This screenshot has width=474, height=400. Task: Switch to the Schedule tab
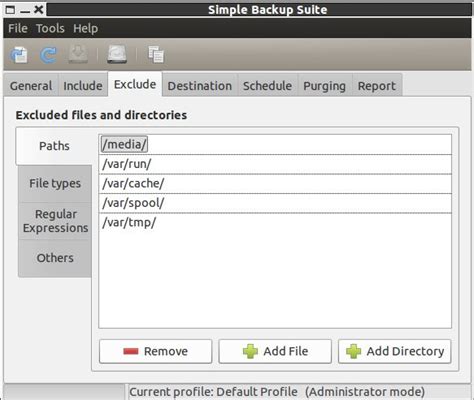267,86
